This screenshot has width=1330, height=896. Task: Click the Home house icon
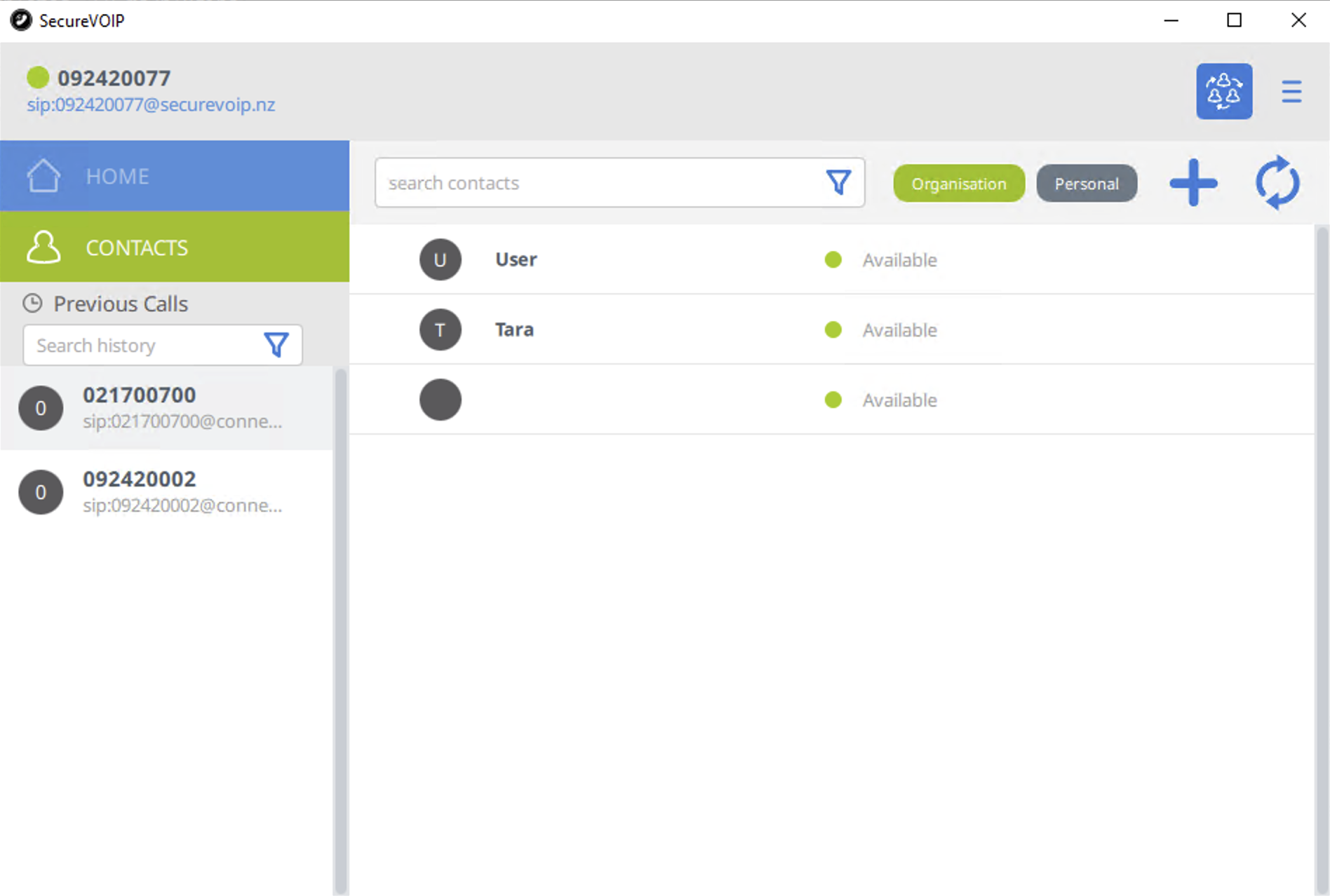pos(43,175)
